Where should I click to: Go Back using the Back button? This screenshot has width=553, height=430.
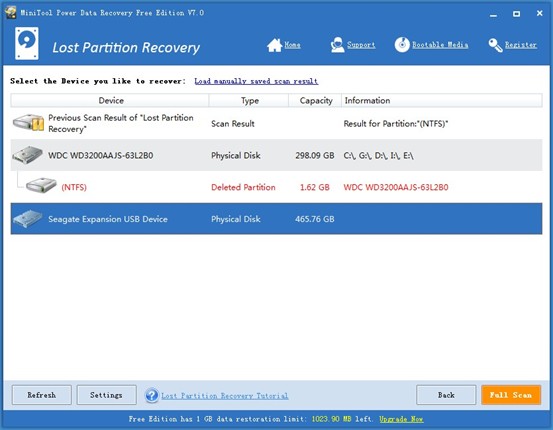[x=446, y=395]
